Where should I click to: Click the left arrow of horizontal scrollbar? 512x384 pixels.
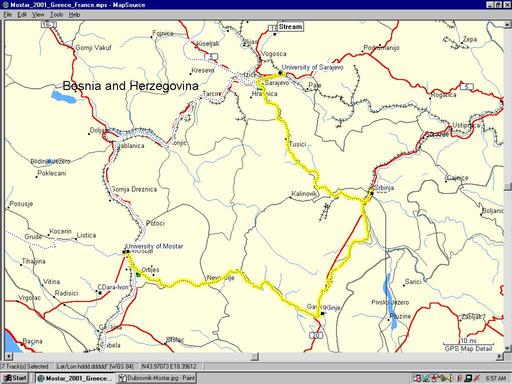point(8,356)
